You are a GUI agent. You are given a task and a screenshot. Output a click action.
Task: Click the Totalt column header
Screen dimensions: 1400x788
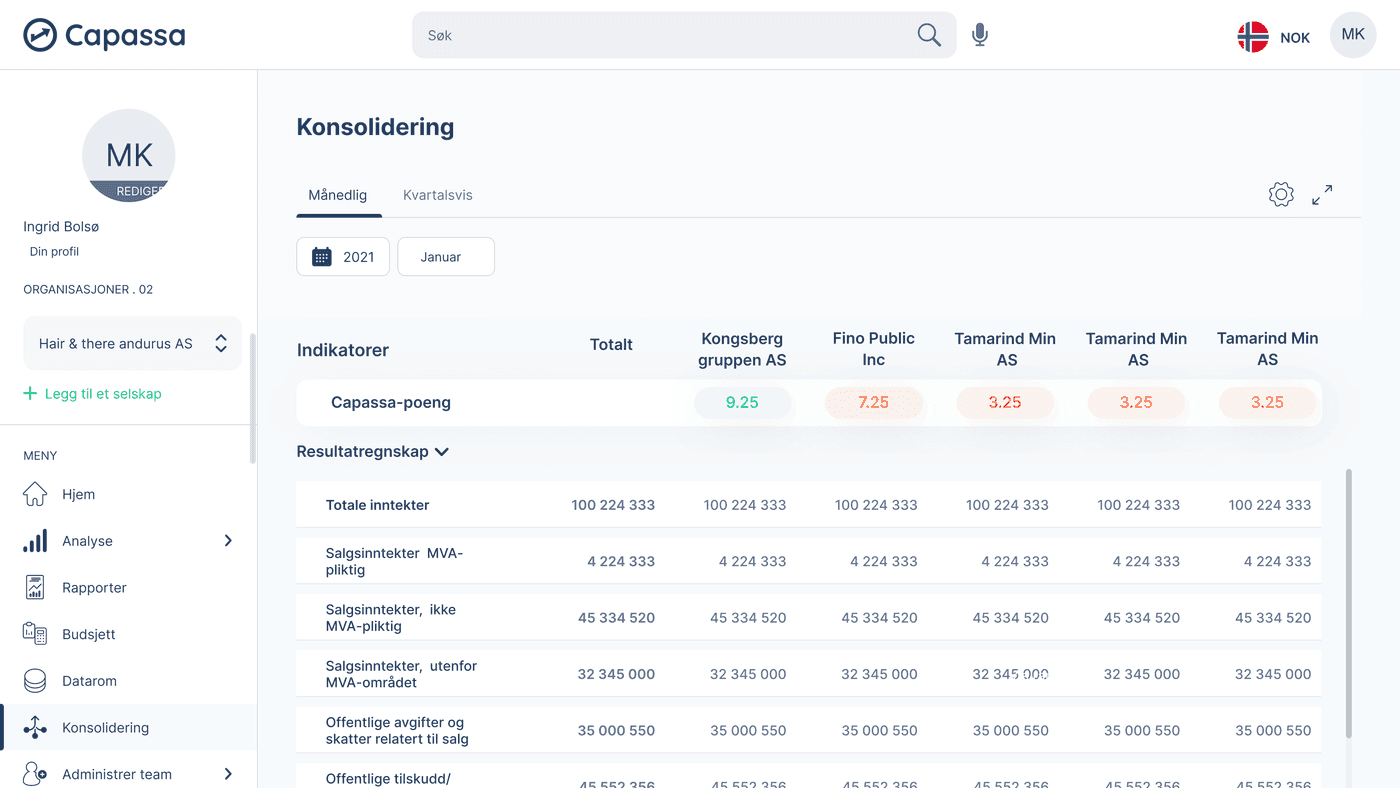(x=611, y=345)
